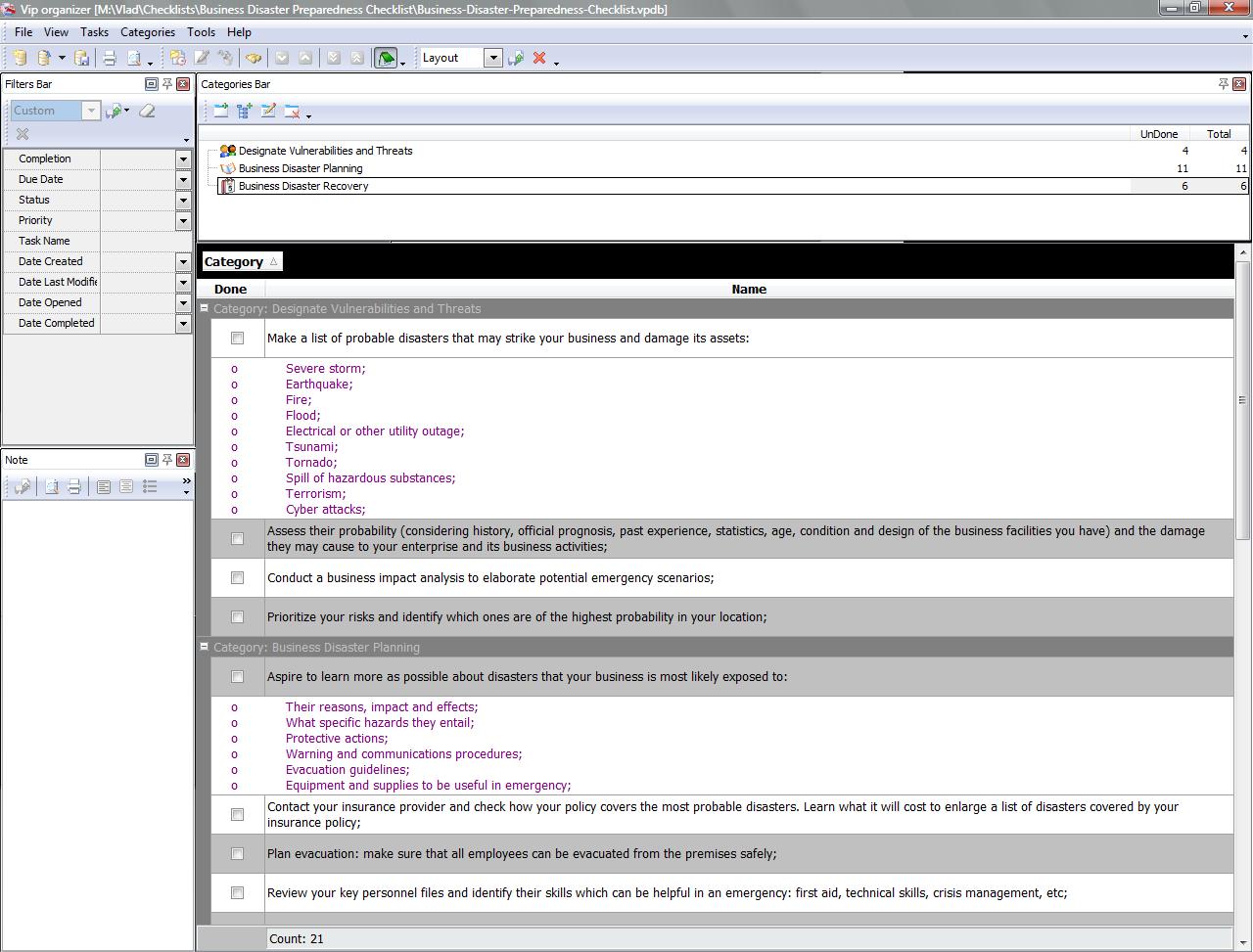This screenshot has height=952, width=1253.
Task: Click the edit category icon in Categories Bar
Action: pos(268,112)
